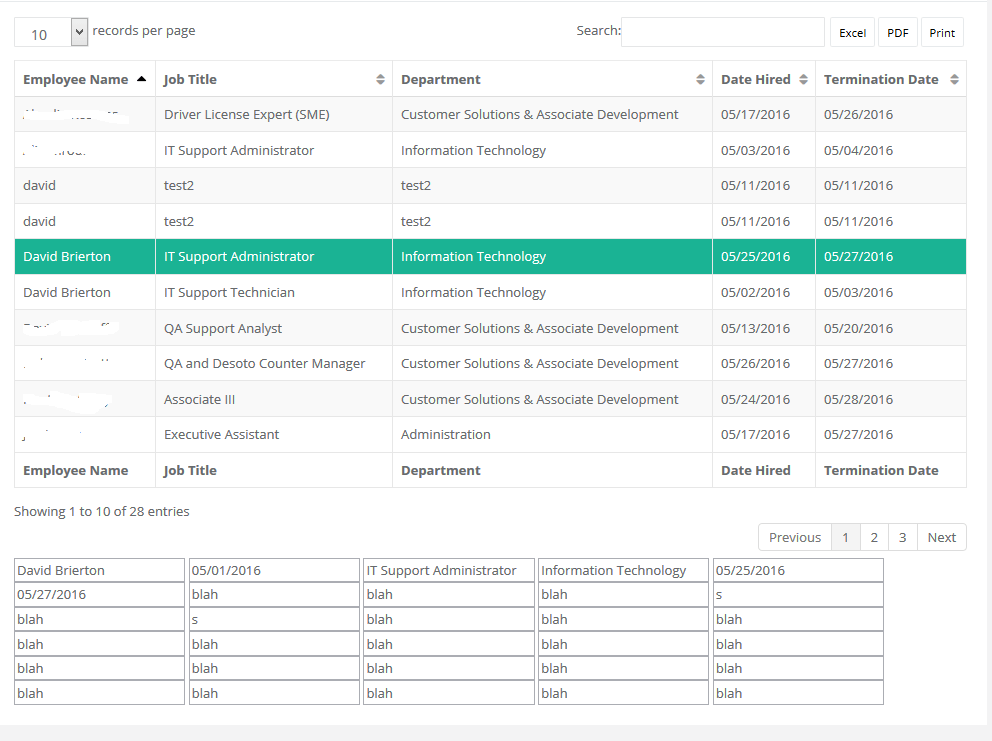Viewport: 992px width, 741px height.
Task: Click the Termination Date sort arrows
Action: point(955,79)
